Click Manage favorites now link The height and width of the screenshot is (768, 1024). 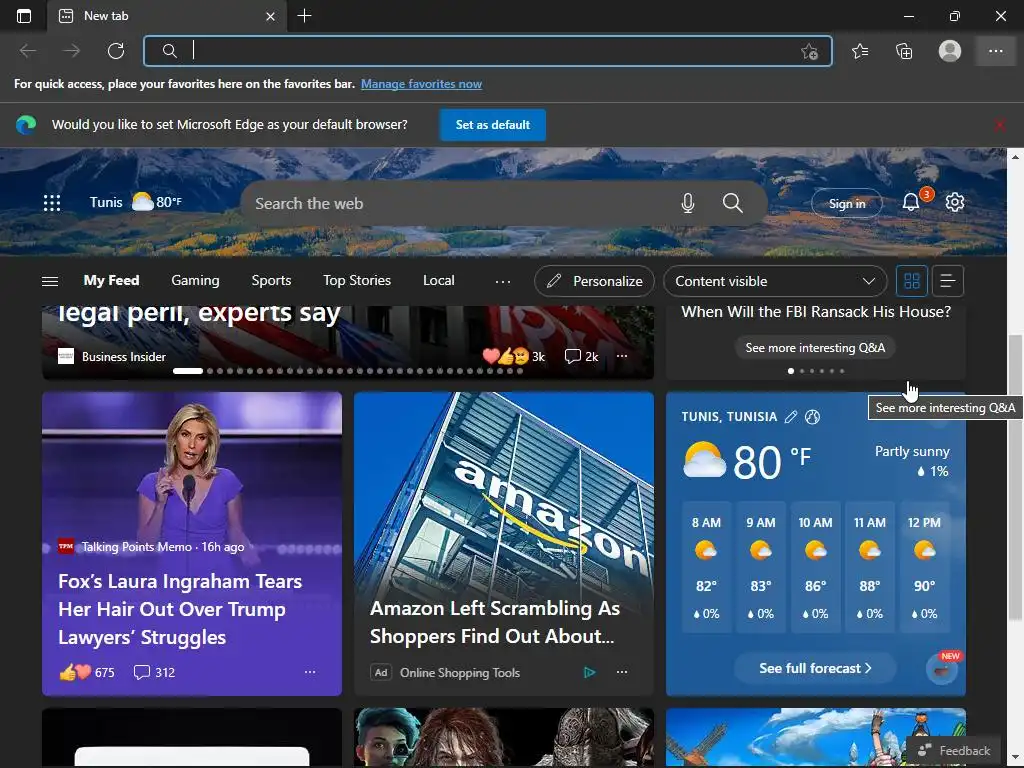point(421,84)
